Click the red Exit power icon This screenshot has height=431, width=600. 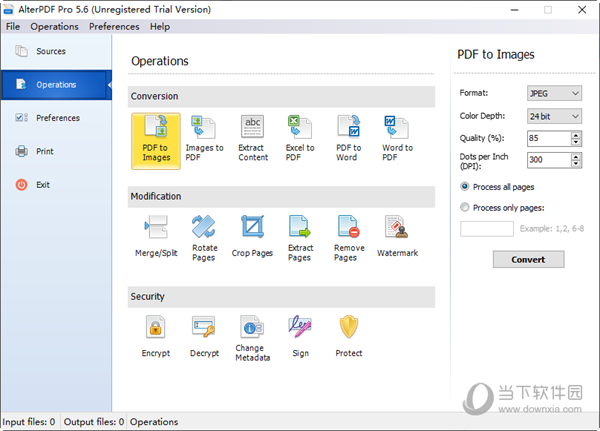click(x=21, y=185)
